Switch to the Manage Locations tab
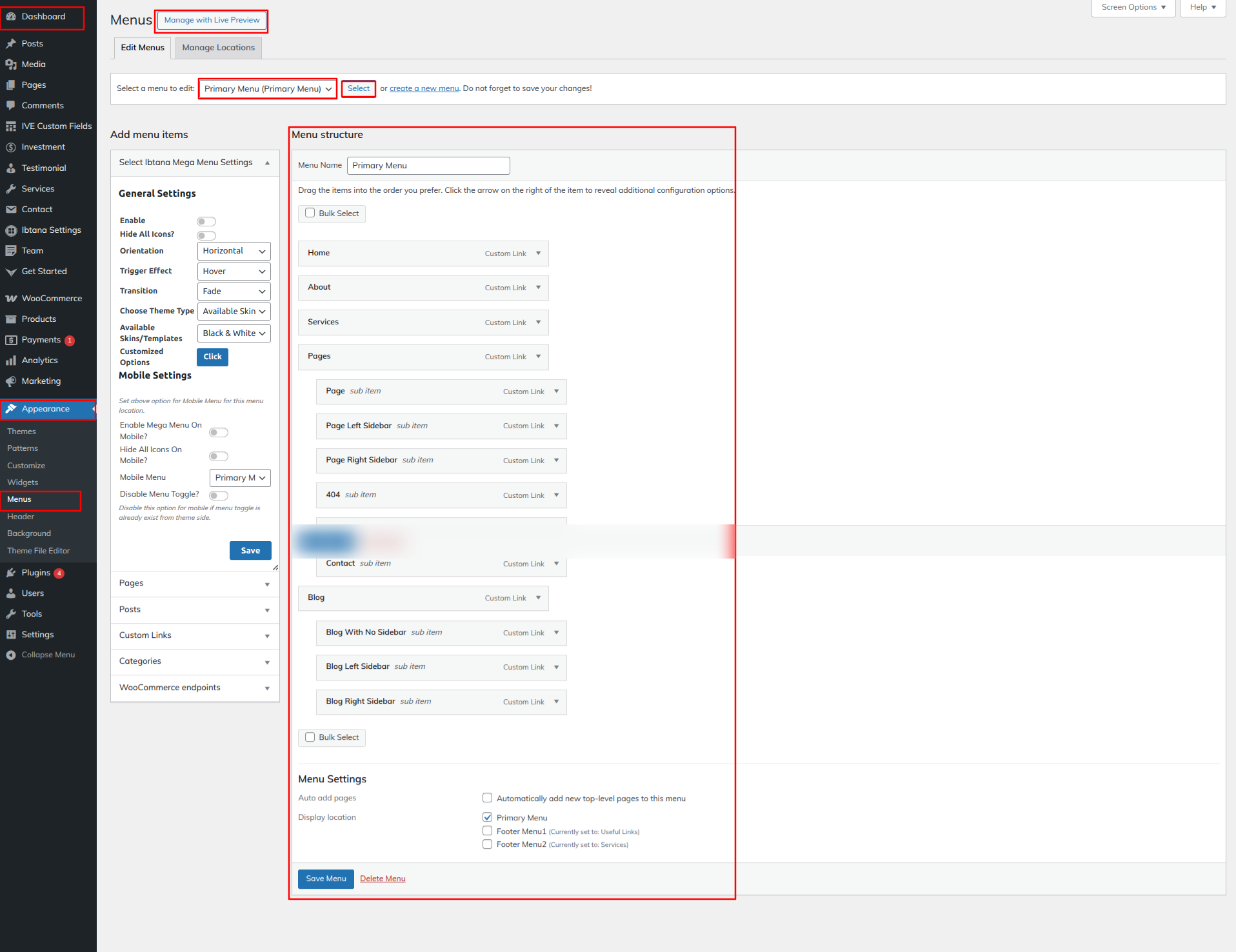The image size is (1236, 952). pyautogui.click(x=218, y=48)
